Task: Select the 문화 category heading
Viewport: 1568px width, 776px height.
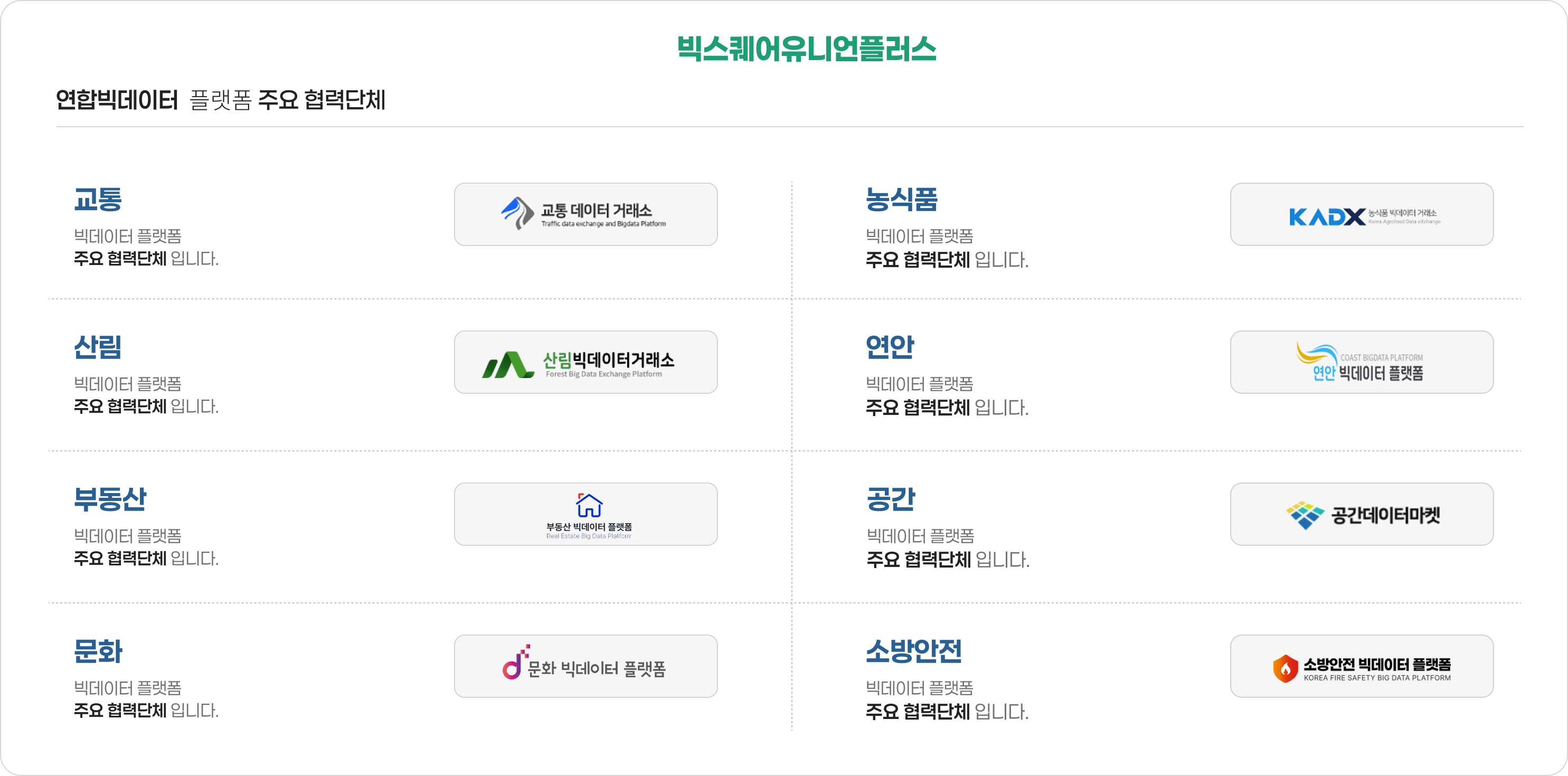Action: tap(98, 651)
